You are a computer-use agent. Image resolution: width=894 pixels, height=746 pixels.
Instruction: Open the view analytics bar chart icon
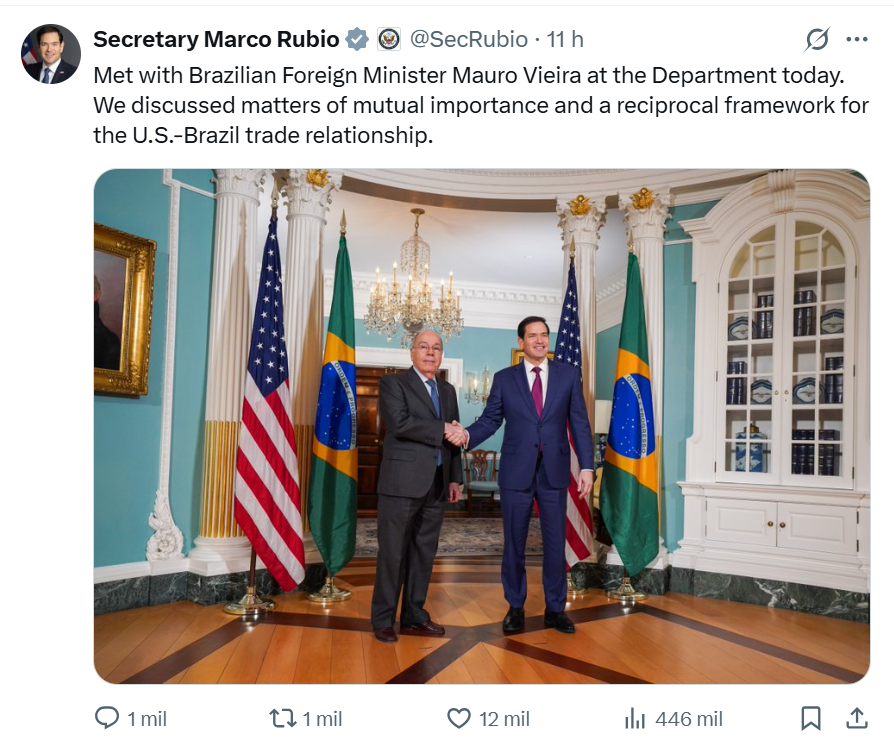tap(635, 718)
